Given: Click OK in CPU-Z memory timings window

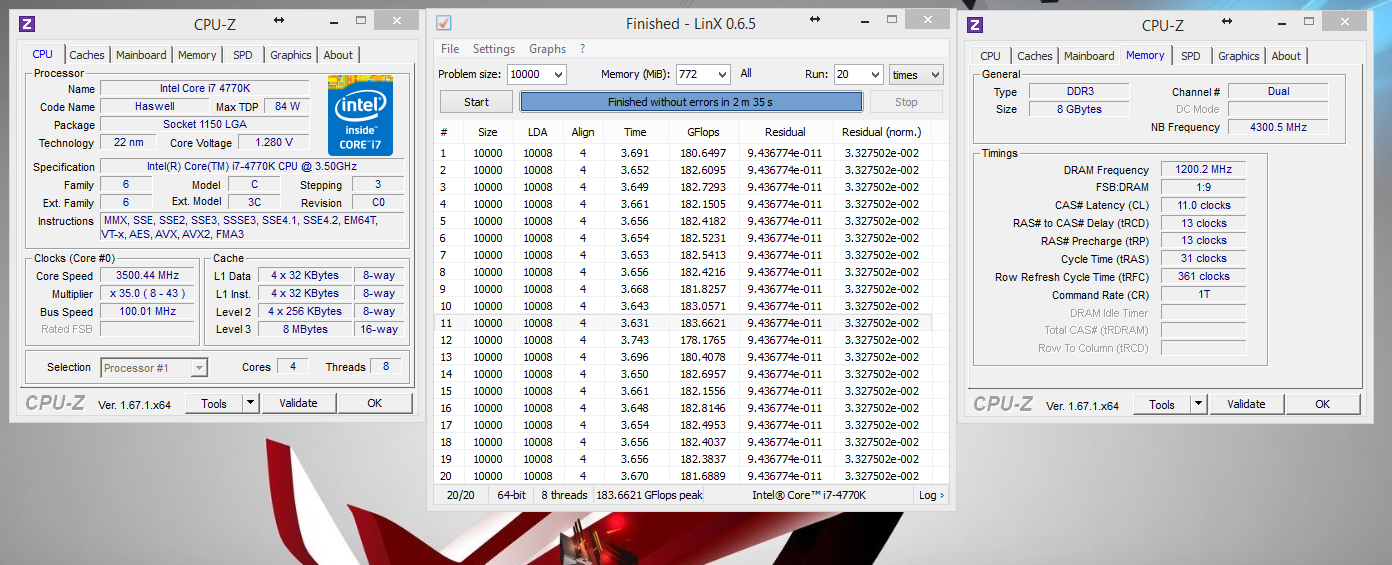Looking at the screenshot, I should pos(1323,404).
